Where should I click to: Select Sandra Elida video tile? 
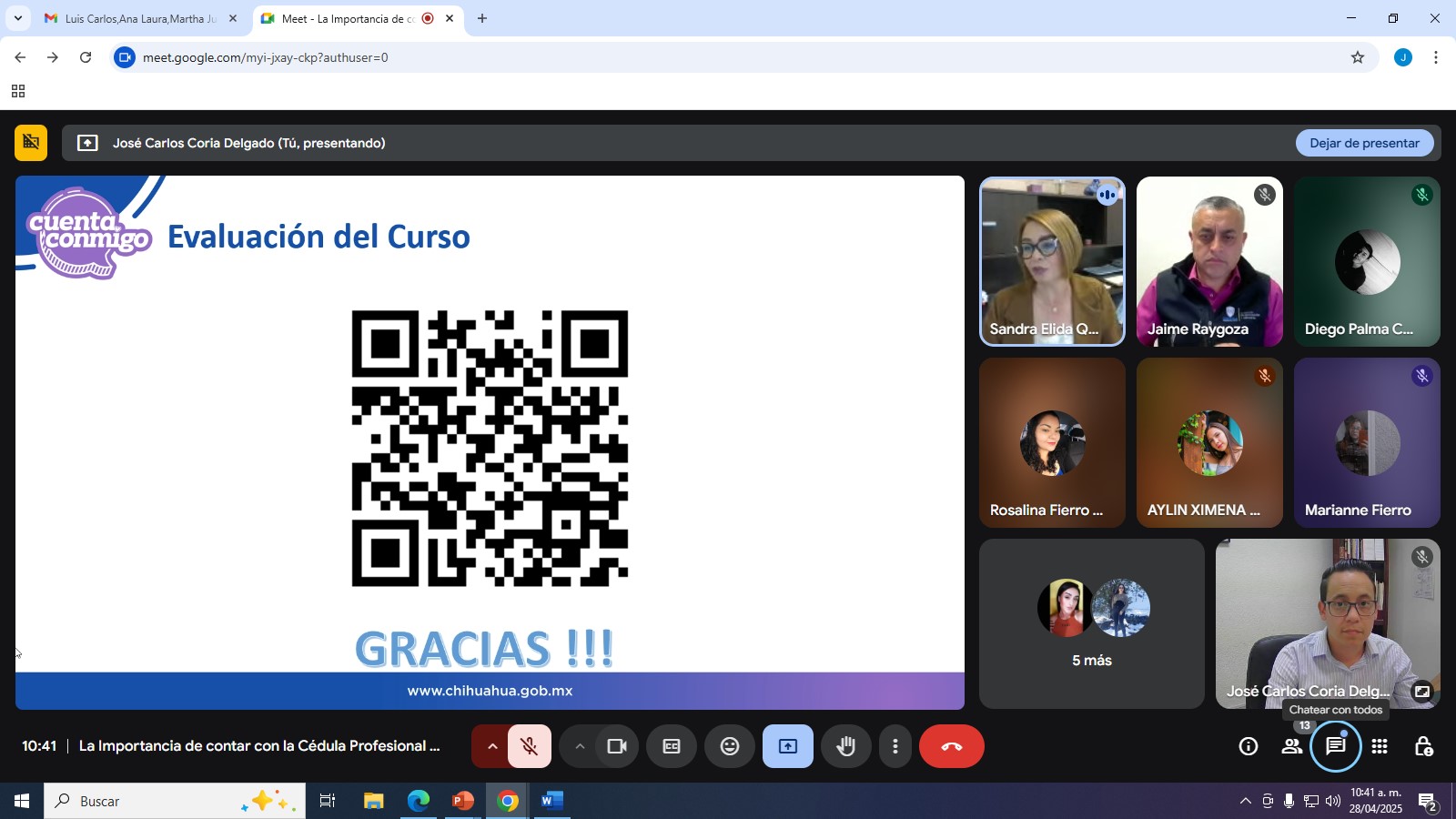(x=1052, y=261)
